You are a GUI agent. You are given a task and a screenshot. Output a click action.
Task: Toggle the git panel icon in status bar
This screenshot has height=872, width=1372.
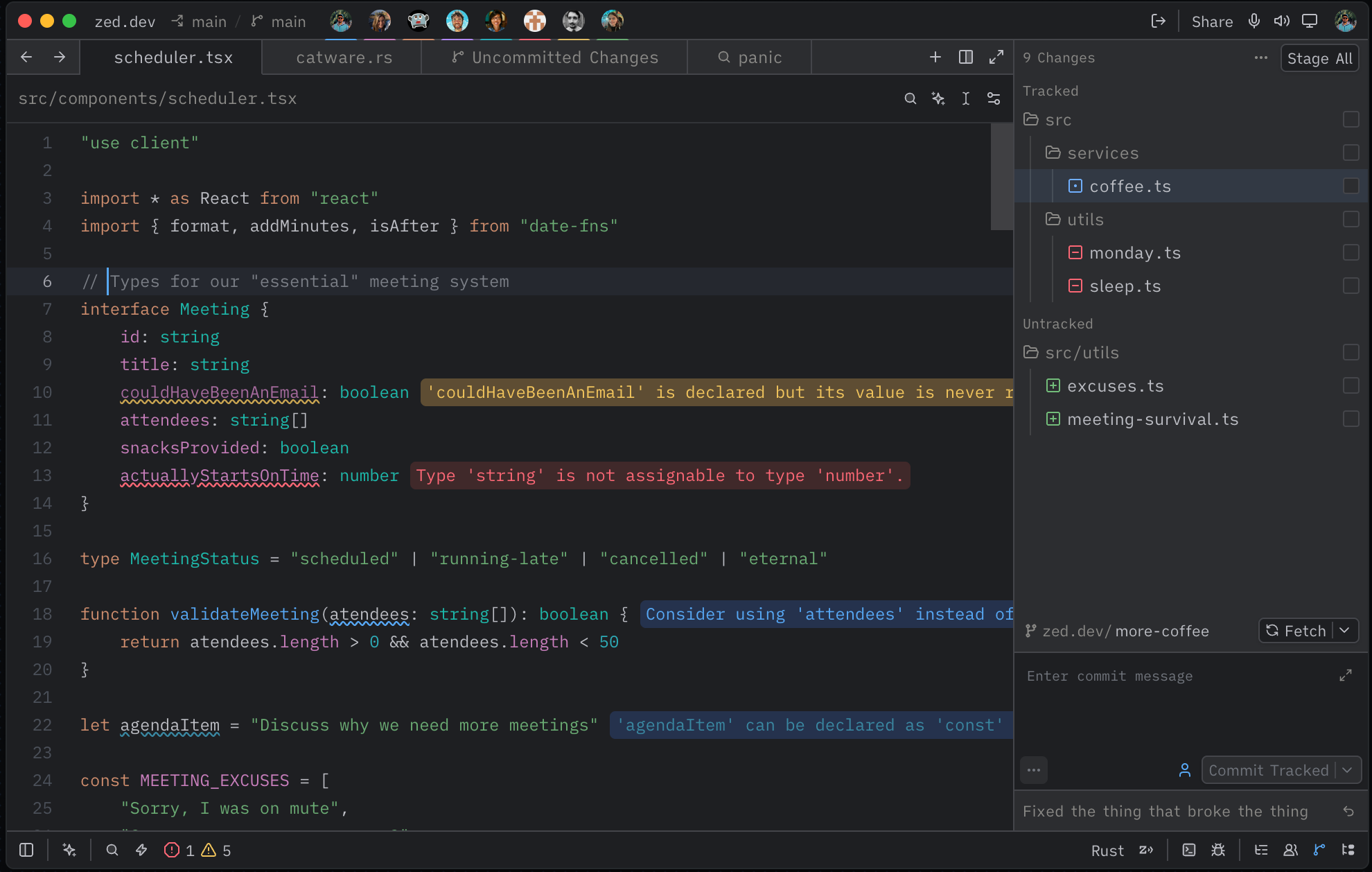tap(1319, 850)
